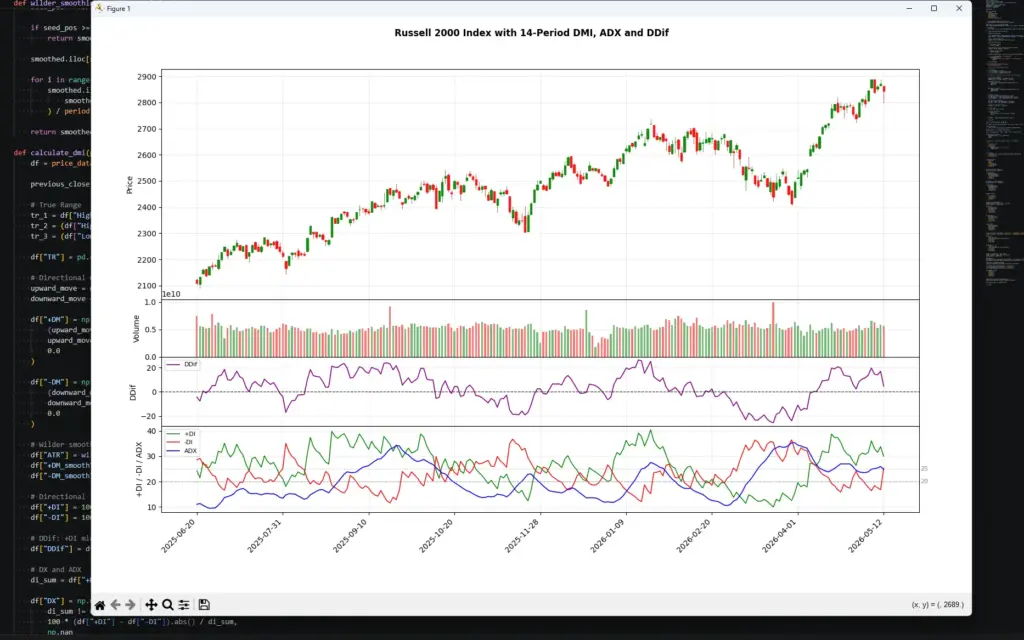The width and height of the screenshot is (1024, 640).
Task: Activate the Pan axes tool
Action: [x=151, y=605]
